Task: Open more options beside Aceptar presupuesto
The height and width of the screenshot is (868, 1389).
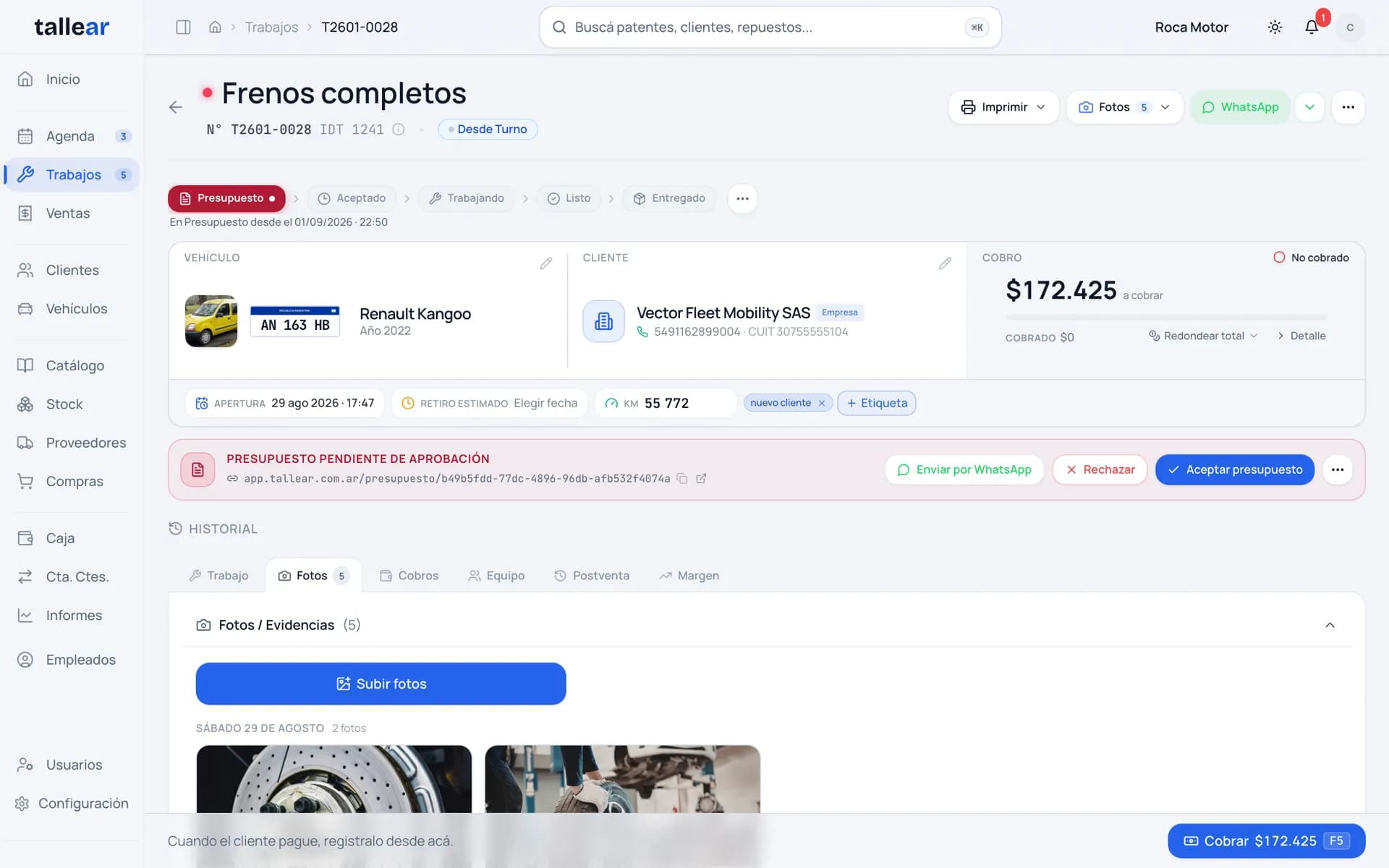Action: pos(1338,469)
